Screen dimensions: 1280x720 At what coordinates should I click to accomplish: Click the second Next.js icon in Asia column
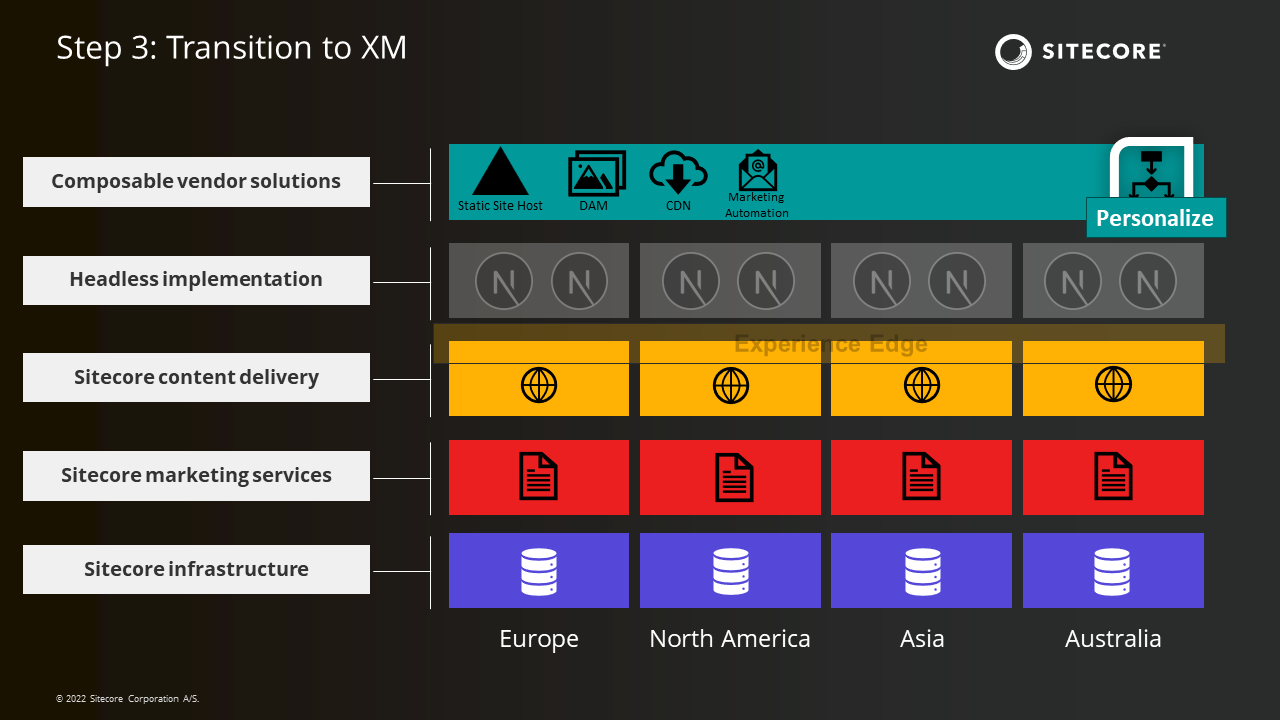click(x=957, y=281)
